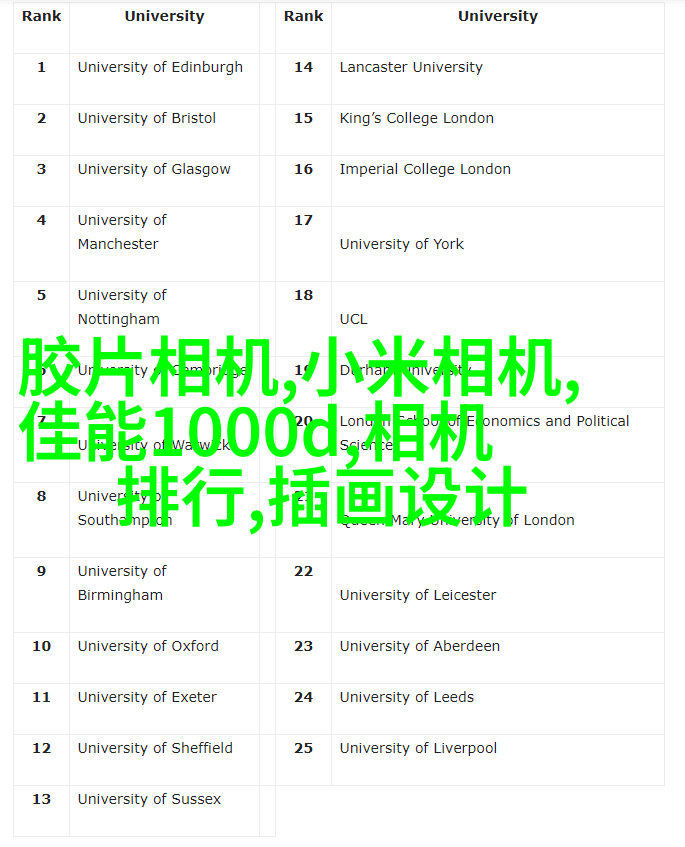Viewport: 685px width, 847px height.
Task: Click rank number 15
Action: (304, 118)
